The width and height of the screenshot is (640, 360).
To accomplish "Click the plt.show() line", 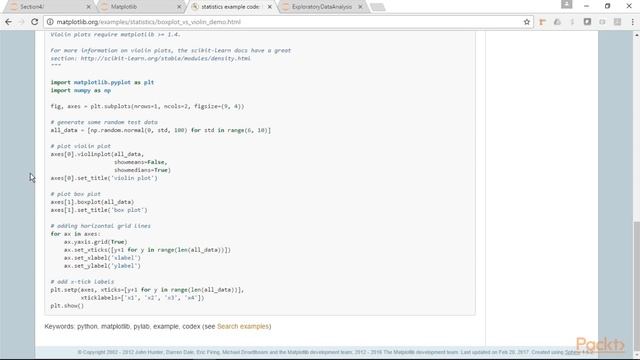I will click(x=67, y=306).
